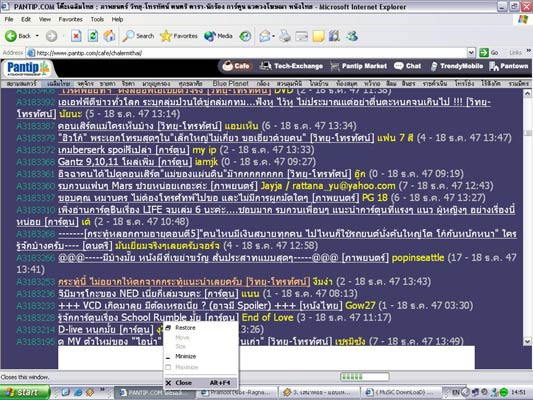The image size is (533, 400).
Task: Open the Tools menu
Action: click(97, 19)
